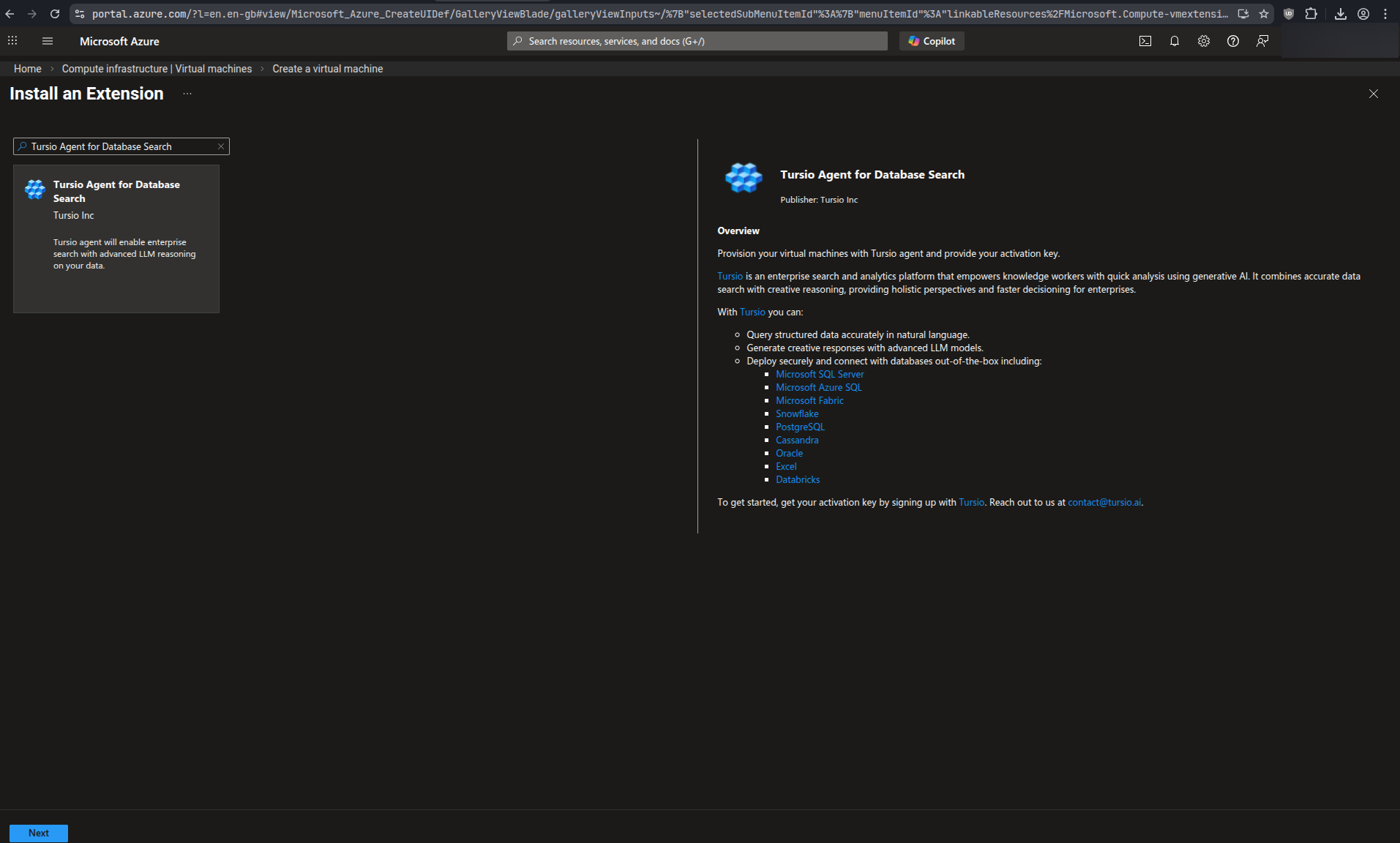Screen dimensions: 1400x843
Task: Clear the Tursio extension search box
Action: pos(220,146)
